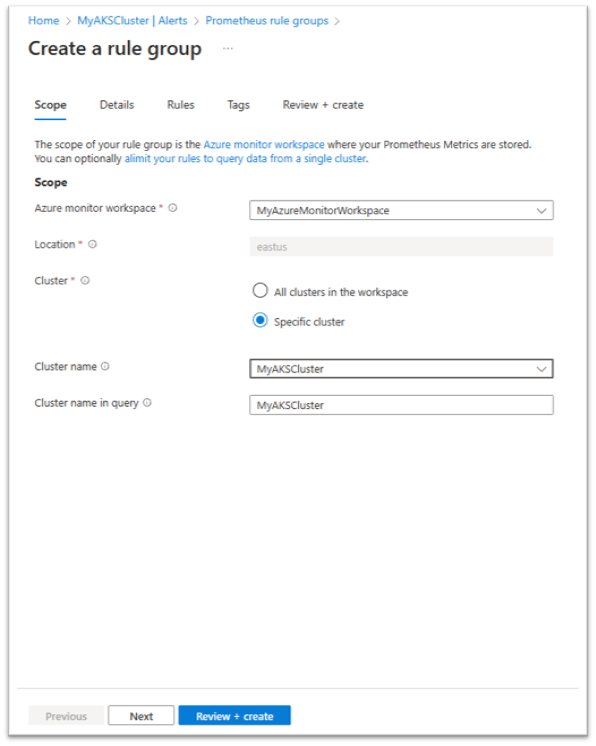
Task: Switch to the Tags tab
Action: [x=238, y=105]
